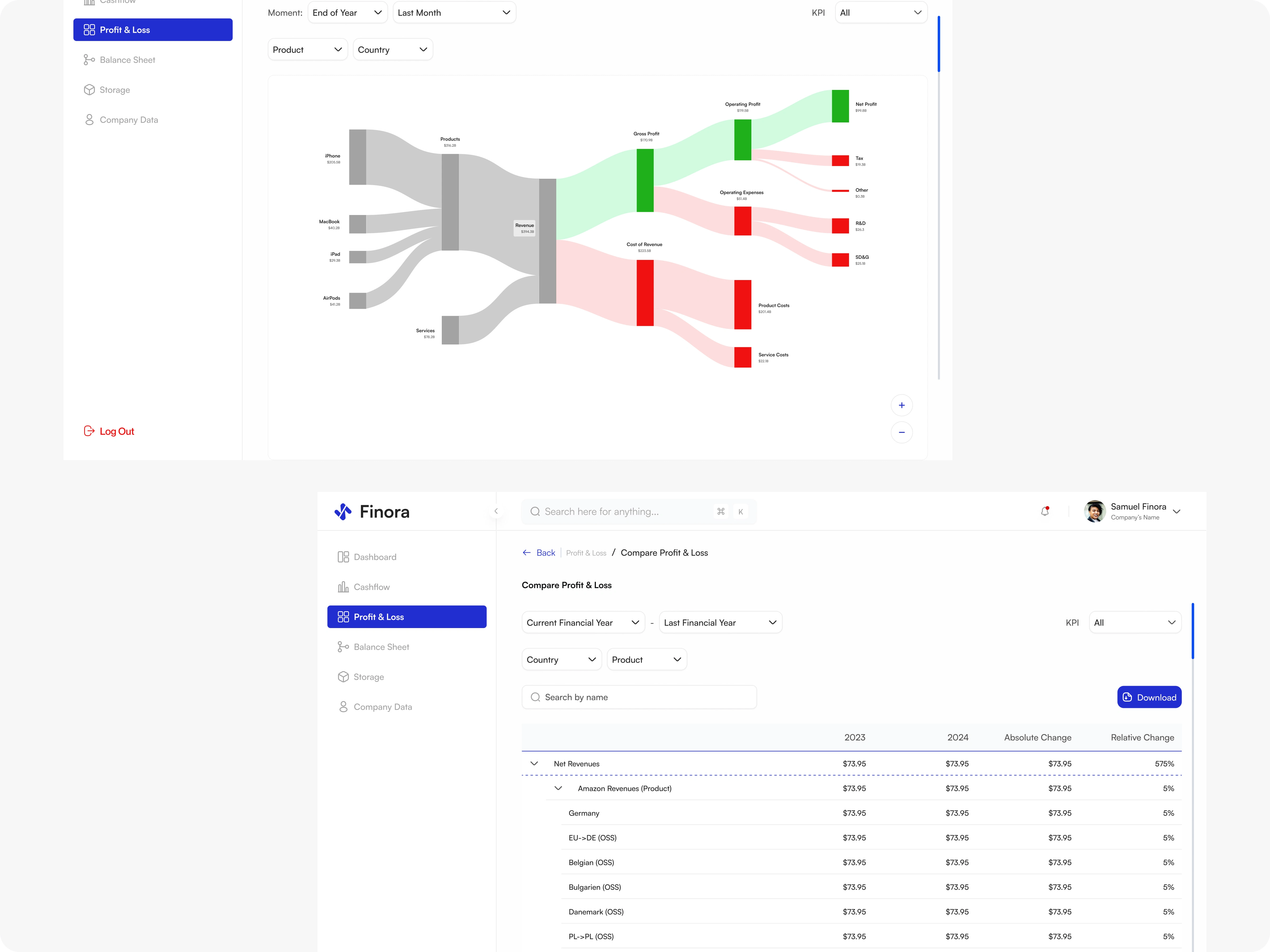Open End of Year moment dropdown
1270x952 pixels.
coord(347,13)
